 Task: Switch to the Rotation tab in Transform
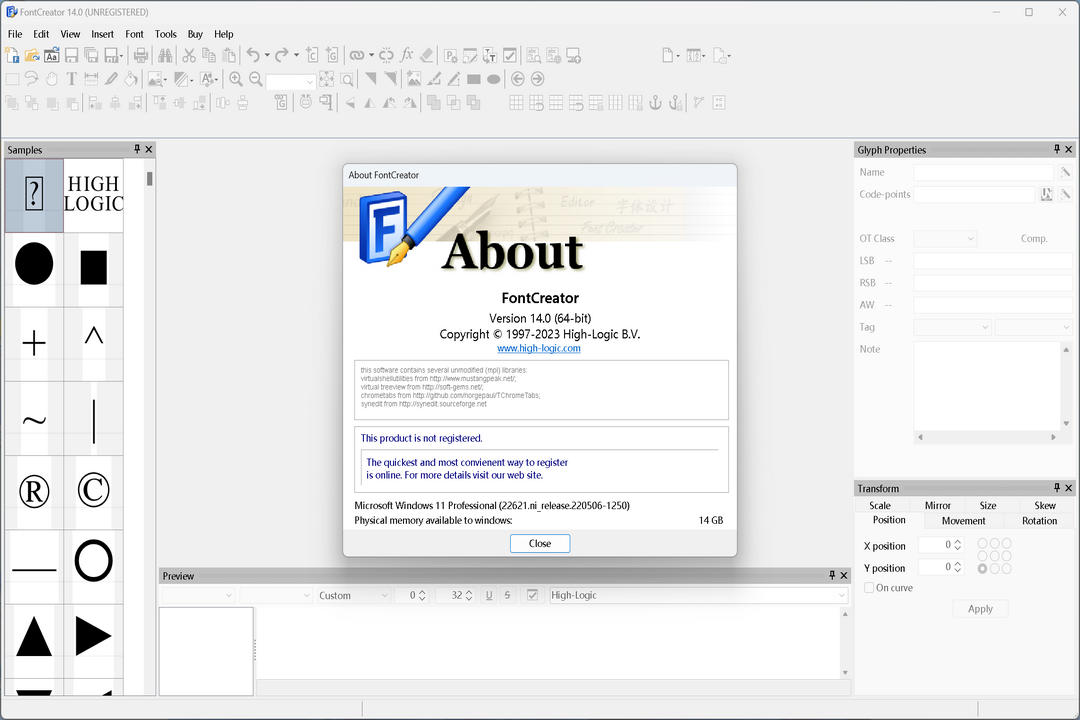1039,521
